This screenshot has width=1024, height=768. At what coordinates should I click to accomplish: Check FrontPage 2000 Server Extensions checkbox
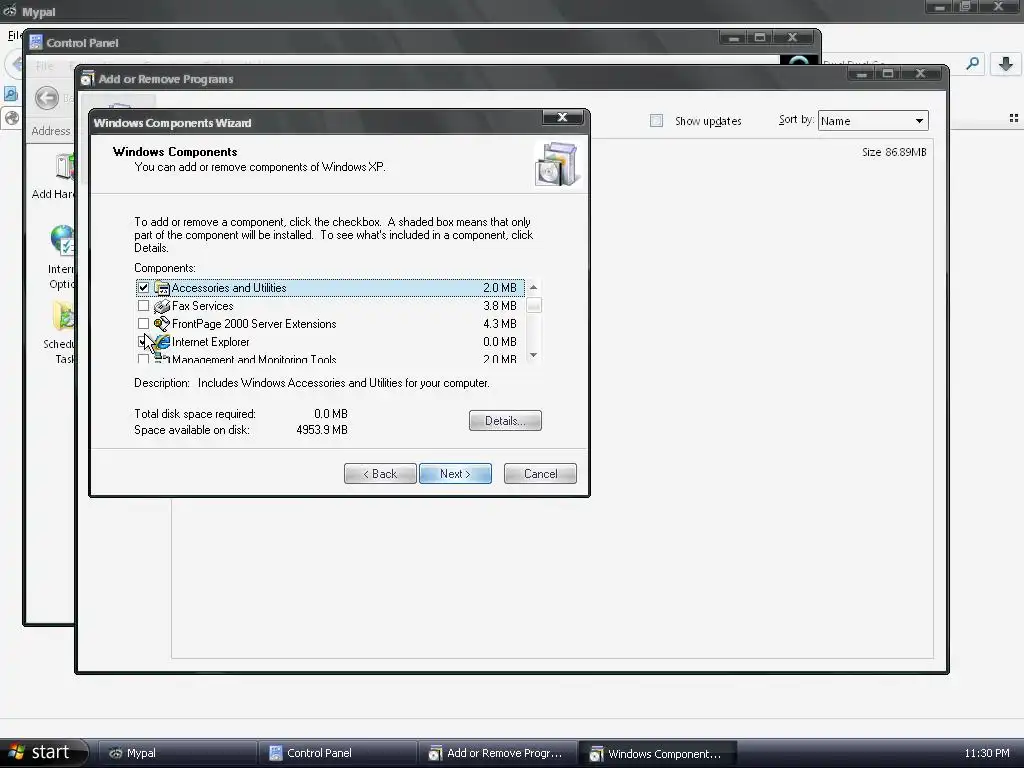pyautogui.click(x=143, y=323)
